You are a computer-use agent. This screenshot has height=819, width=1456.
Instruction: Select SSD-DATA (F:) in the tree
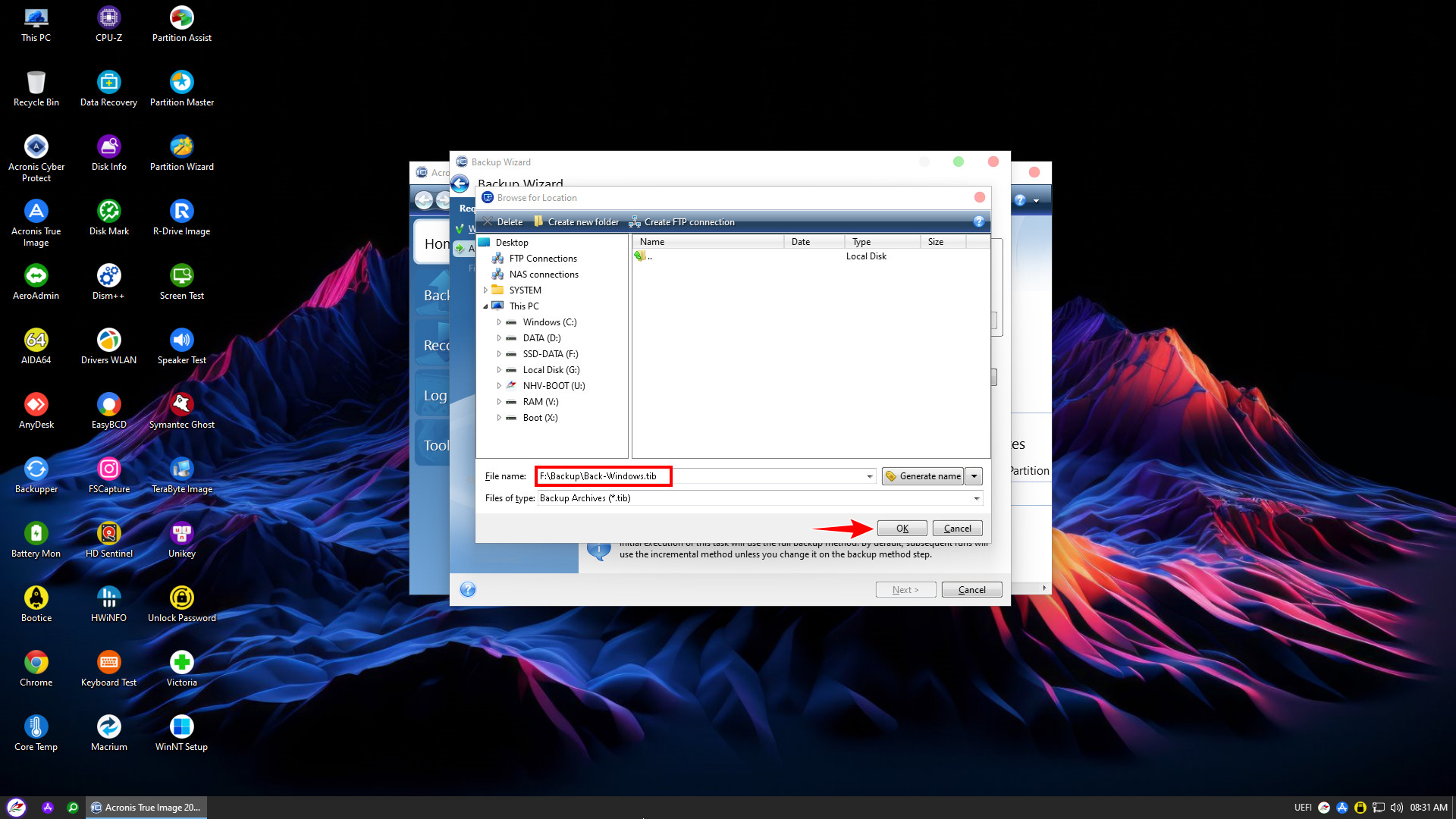click(550, 354)
